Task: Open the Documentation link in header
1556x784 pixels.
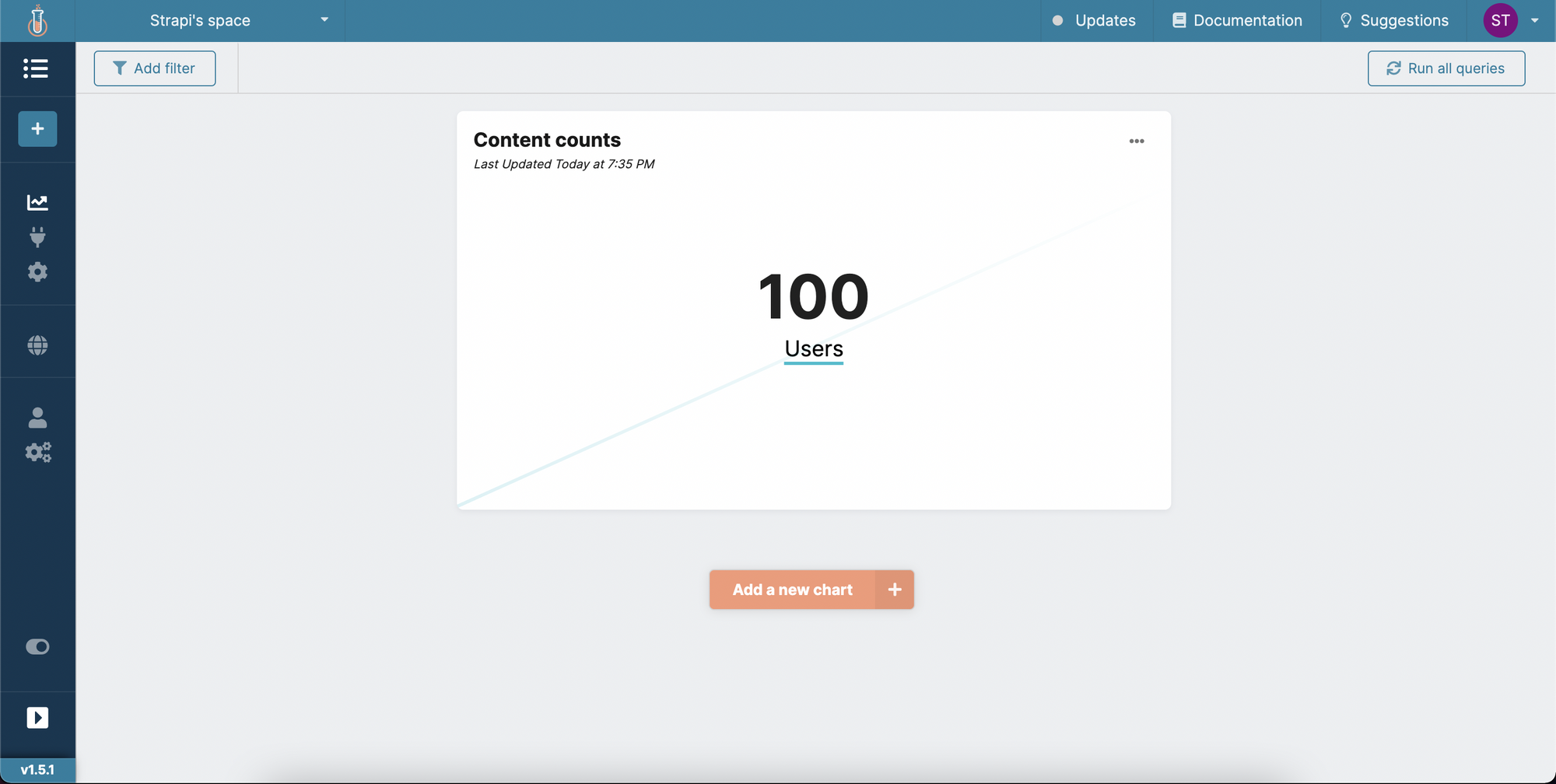Action: (x=1237, y=21)
